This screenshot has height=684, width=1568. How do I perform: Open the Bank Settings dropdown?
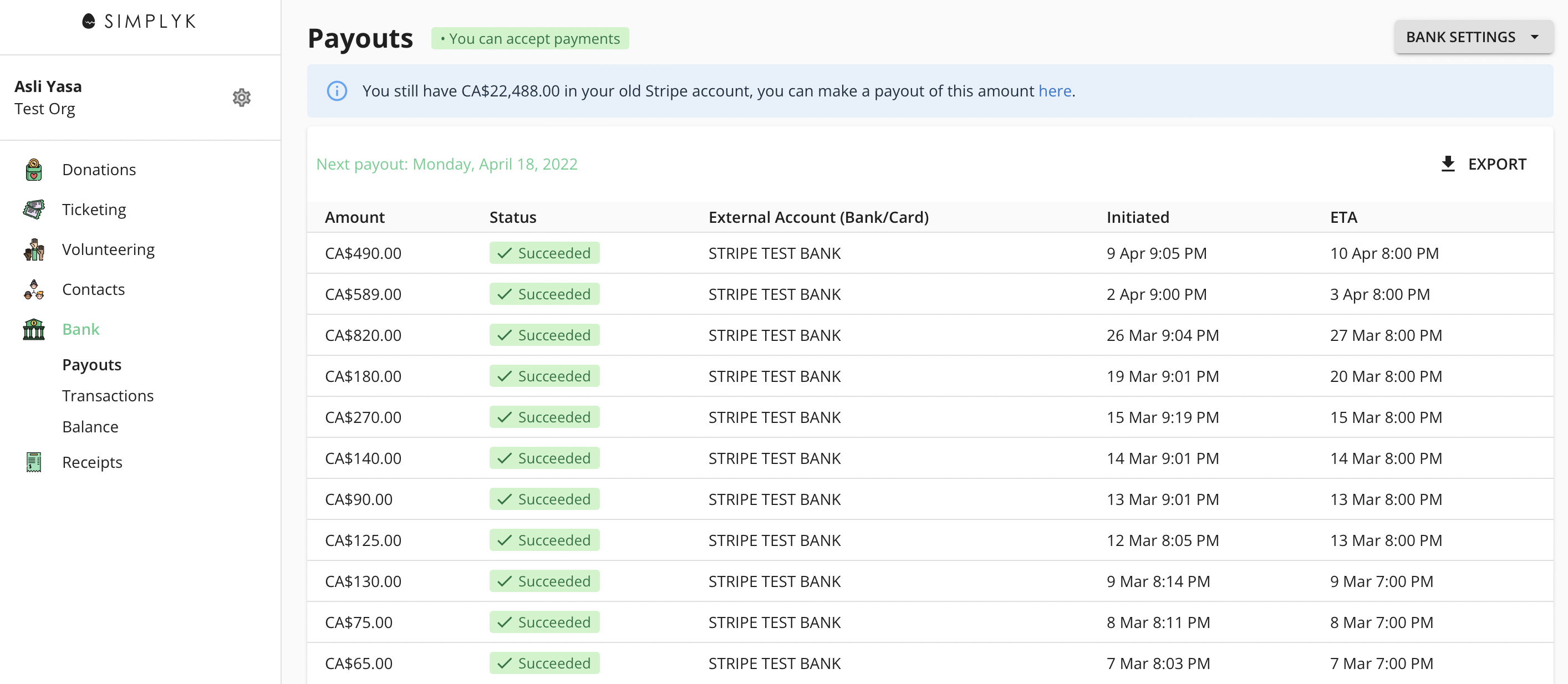1474,37
